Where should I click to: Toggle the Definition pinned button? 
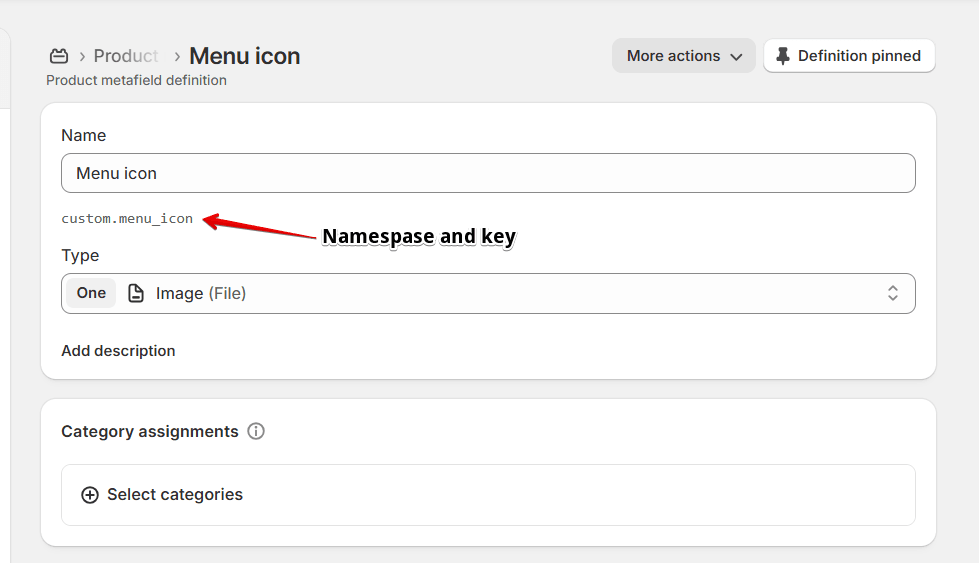(849, 56)
